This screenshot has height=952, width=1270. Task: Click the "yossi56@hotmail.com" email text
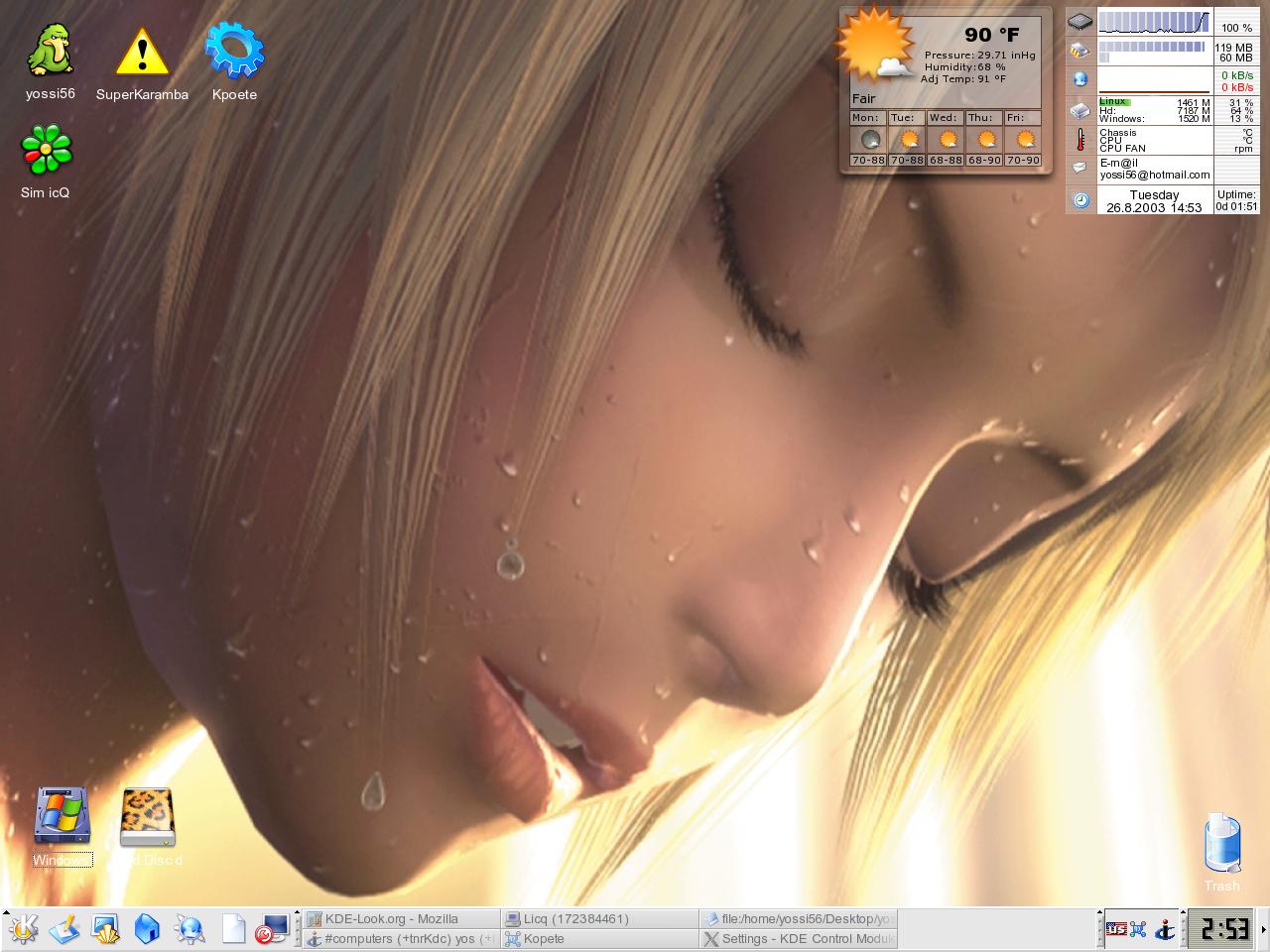pos(1155,175)
